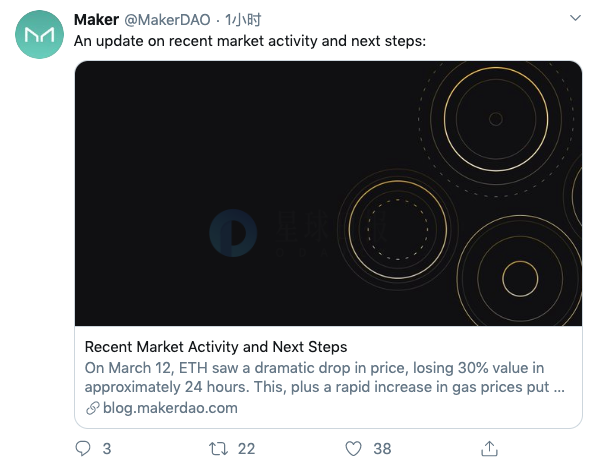Viewport: 597px width, 466px height.
Task: Open the share upload icon
Action: coord(489,448)
